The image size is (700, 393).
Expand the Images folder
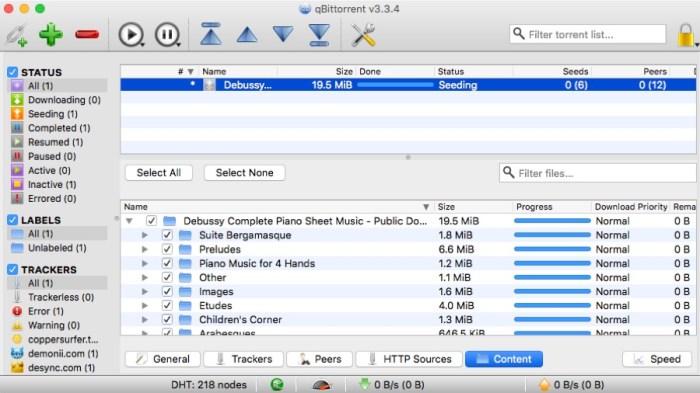click(x=145, y=292)
